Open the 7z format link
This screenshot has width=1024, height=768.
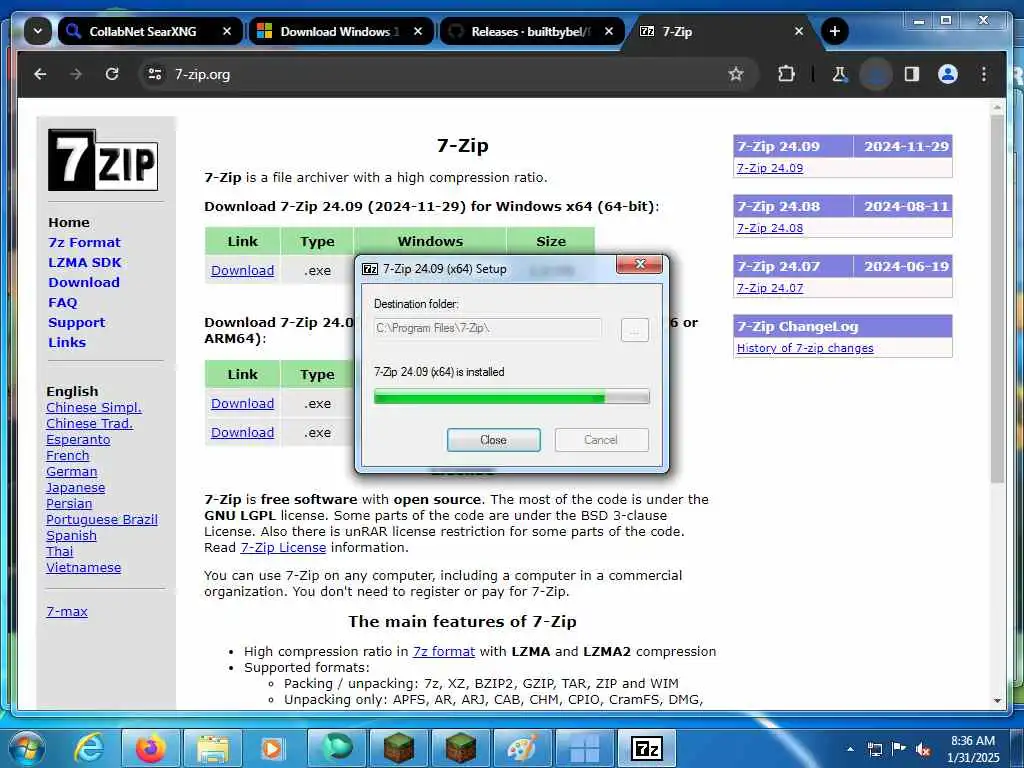tap(443, 652)
